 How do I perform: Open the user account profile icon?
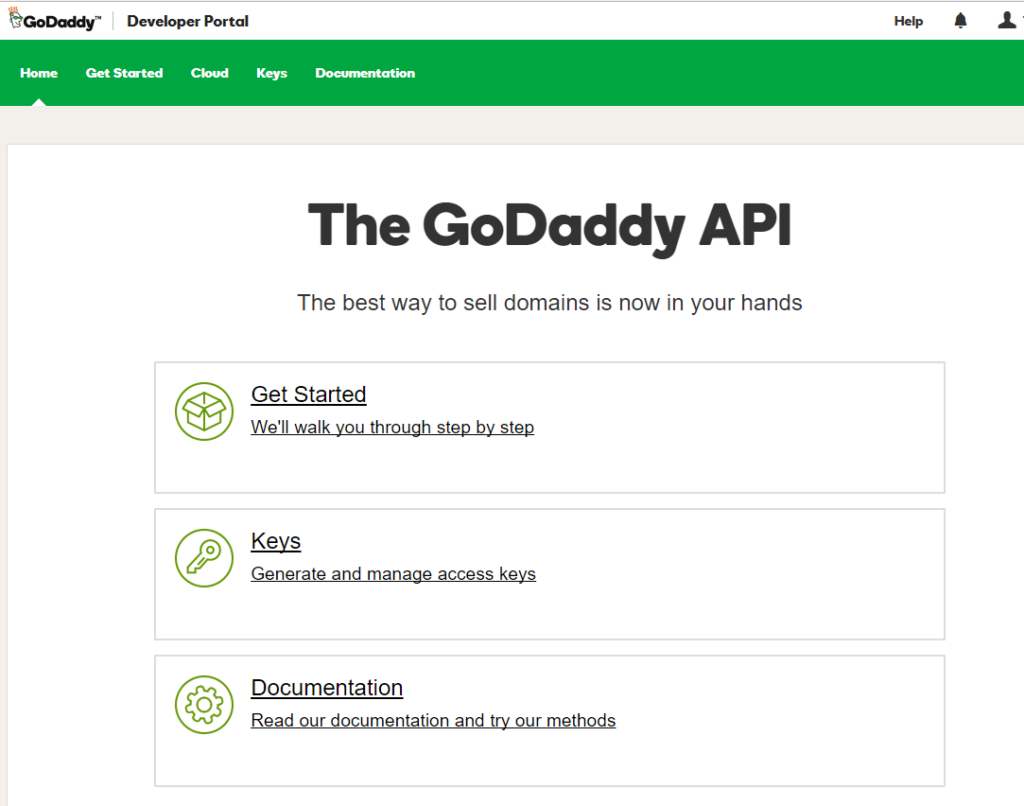[1006, 21]
